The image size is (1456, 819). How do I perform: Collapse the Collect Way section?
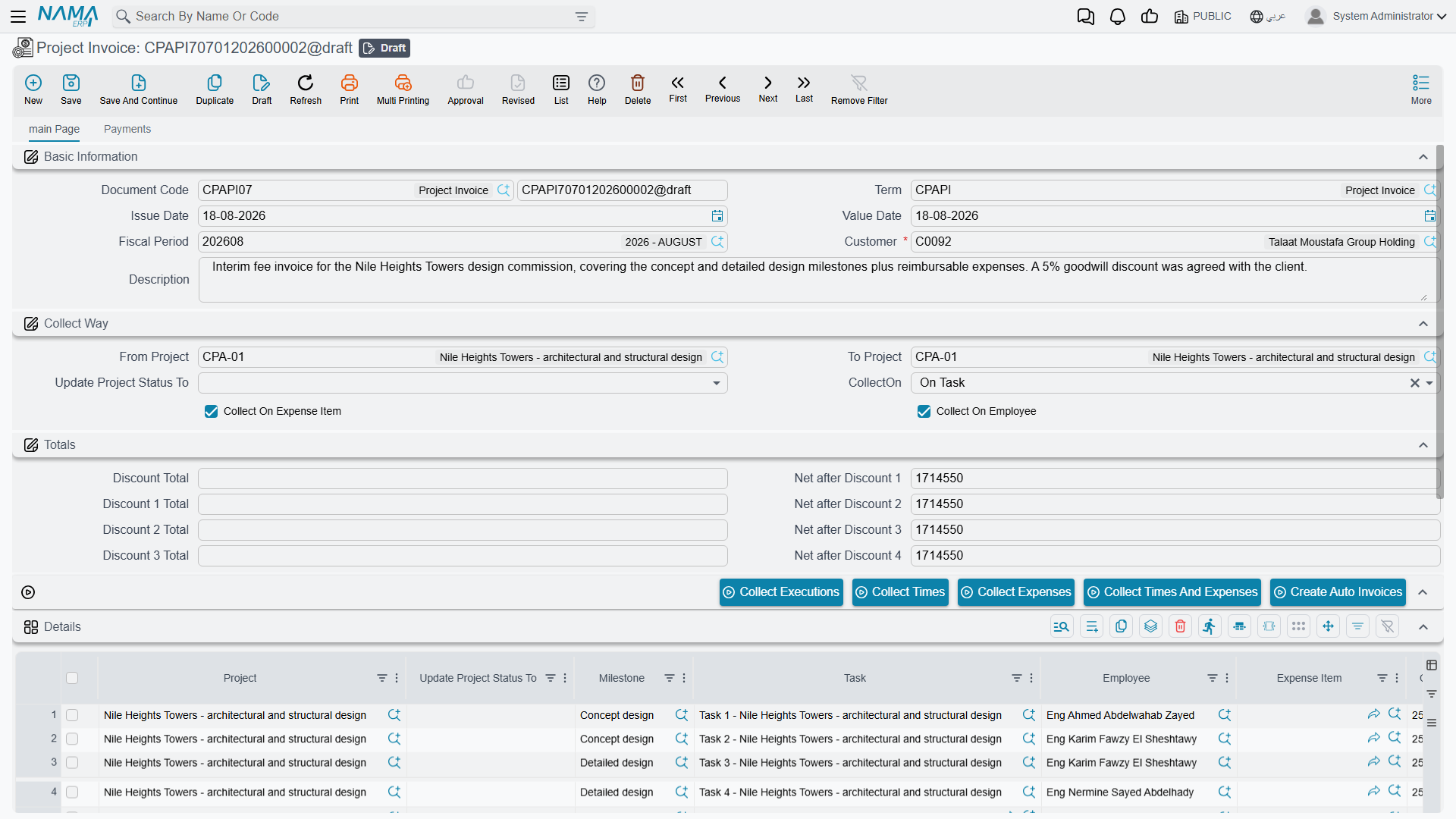click(1423, 324)
